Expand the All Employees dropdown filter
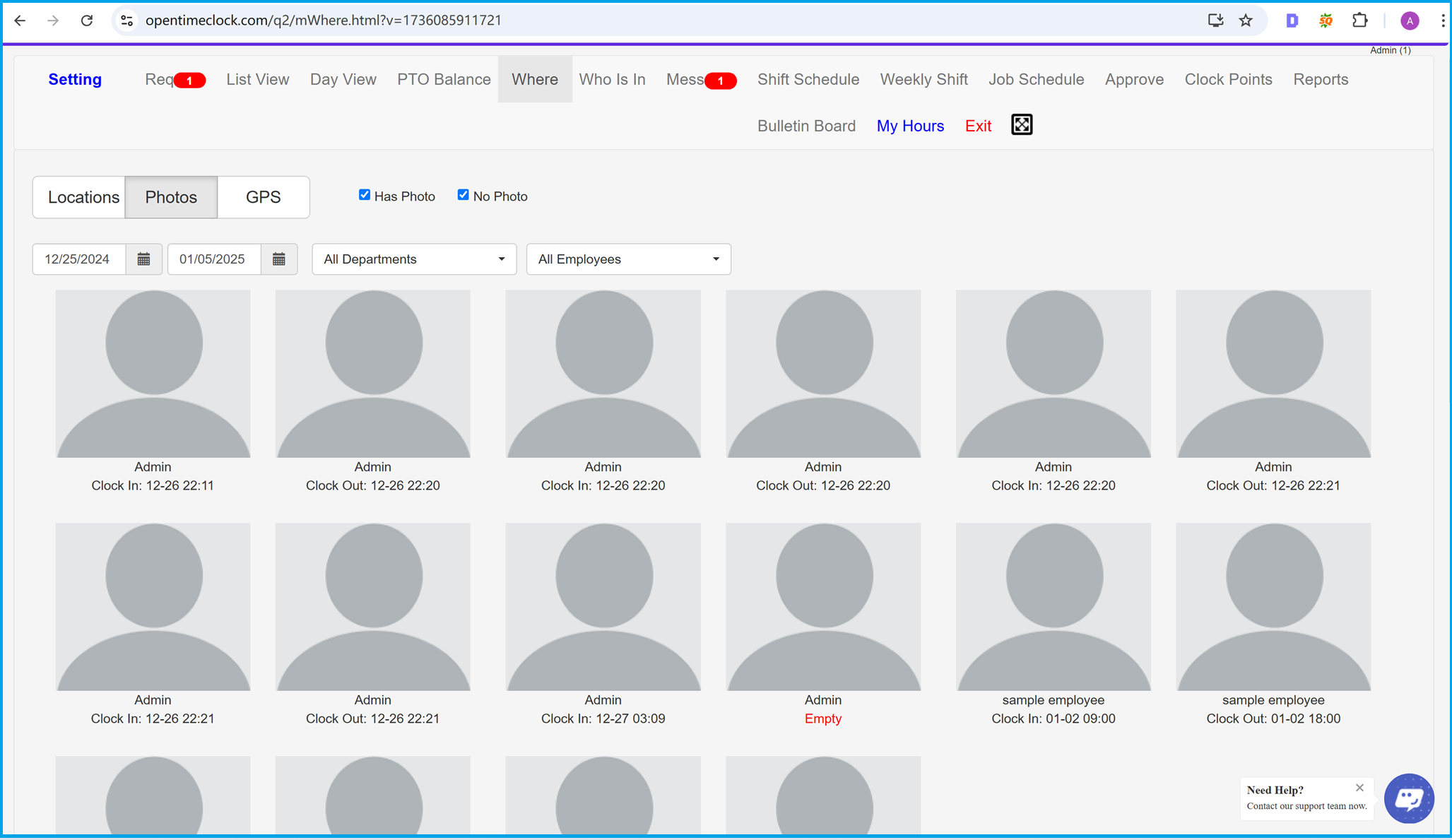This screenshot has height=840, width=1452. 627,259
